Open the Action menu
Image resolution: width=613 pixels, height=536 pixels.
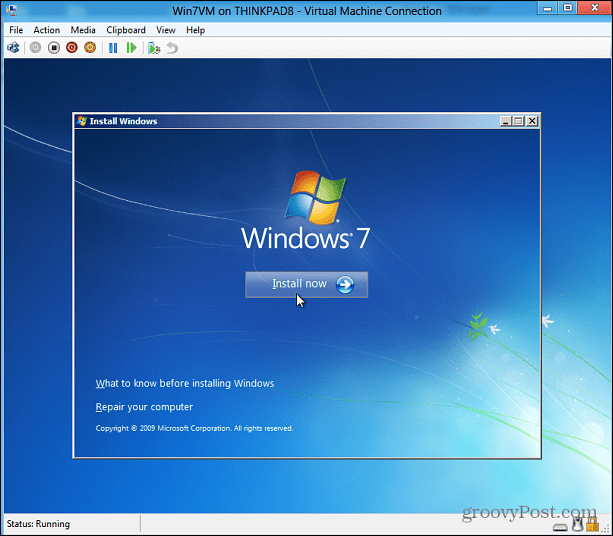pyautogui.click(x=47, y=30)
